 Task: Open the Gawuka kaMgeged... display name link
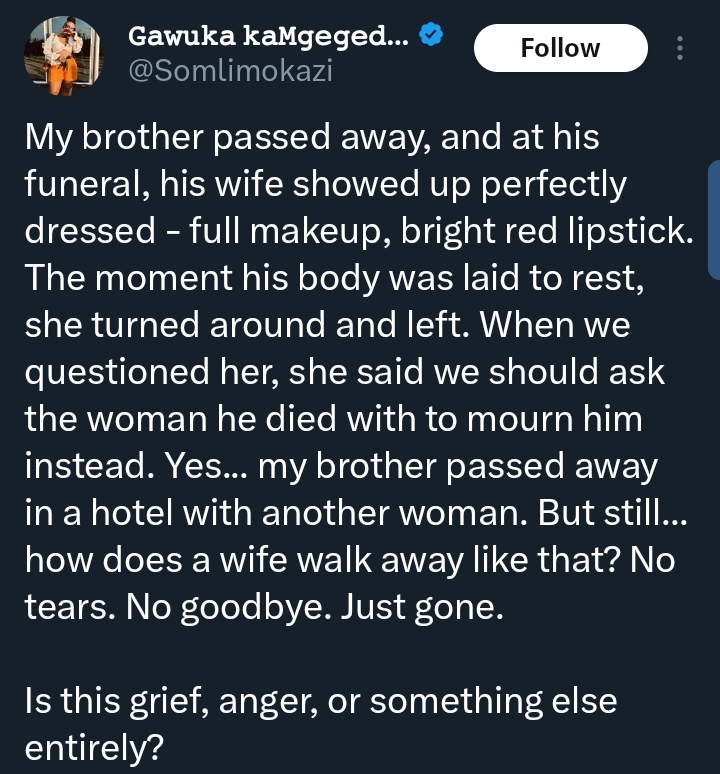270,36
